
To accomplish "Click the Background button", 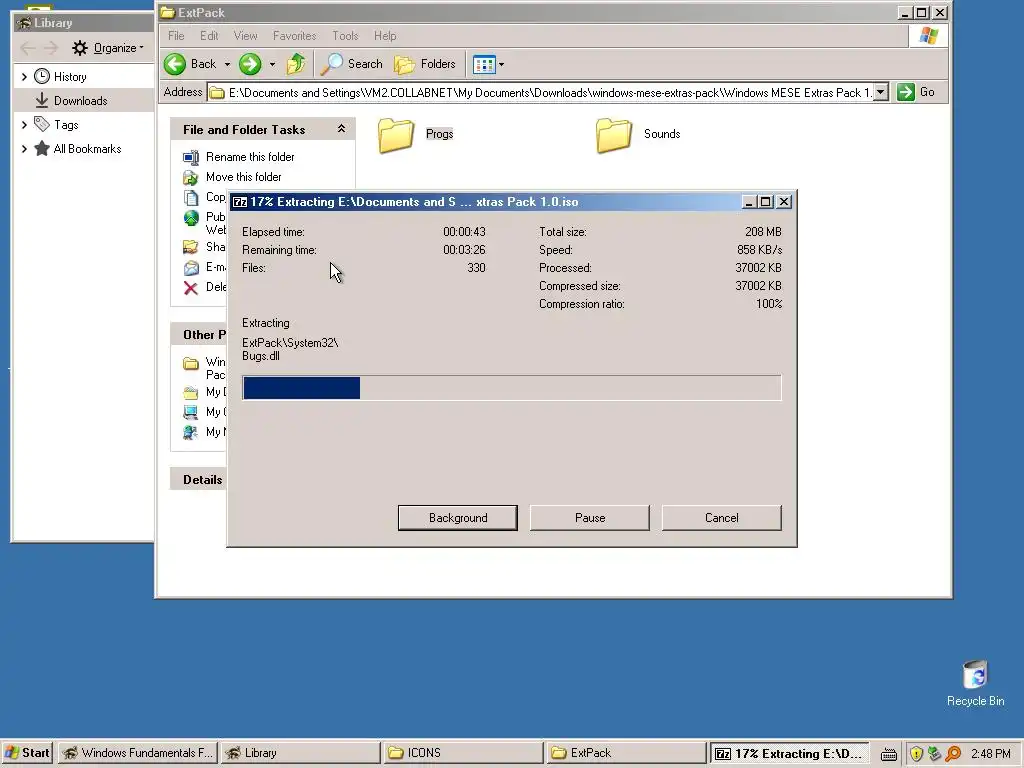I will pos(458,518).
